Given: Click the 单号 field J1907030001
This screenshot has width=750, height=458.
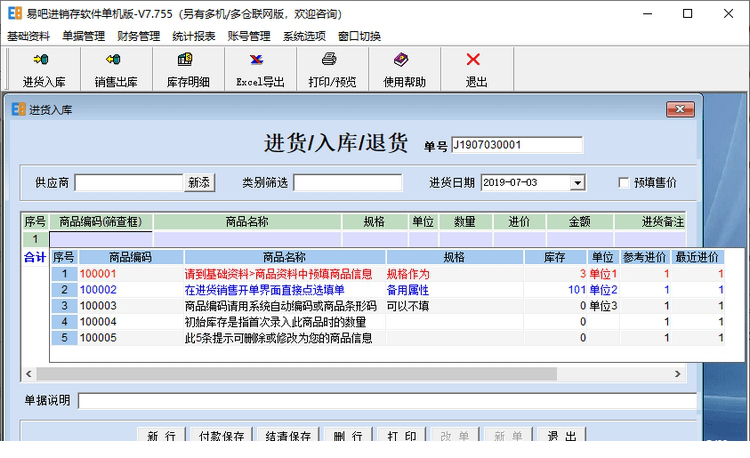Looking at the screenshot, I should [x=517, y=145].
